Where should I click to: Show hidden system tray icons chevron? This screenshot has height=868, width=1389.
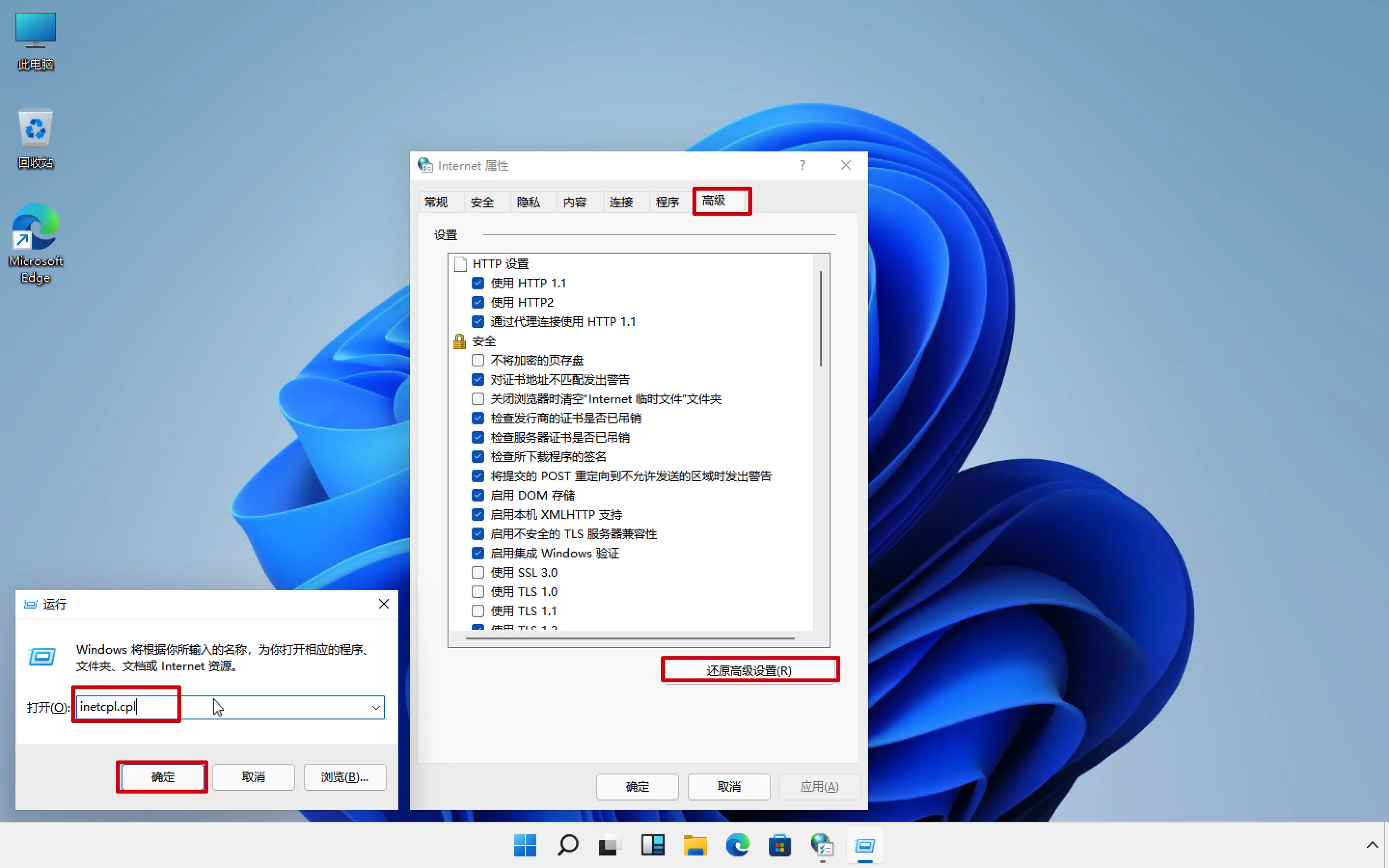(1372, 845)
